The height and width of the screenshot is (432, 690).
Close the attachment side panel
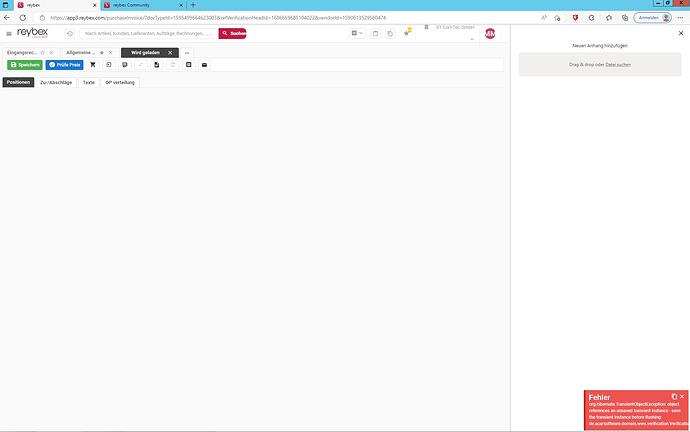[681, 33]
